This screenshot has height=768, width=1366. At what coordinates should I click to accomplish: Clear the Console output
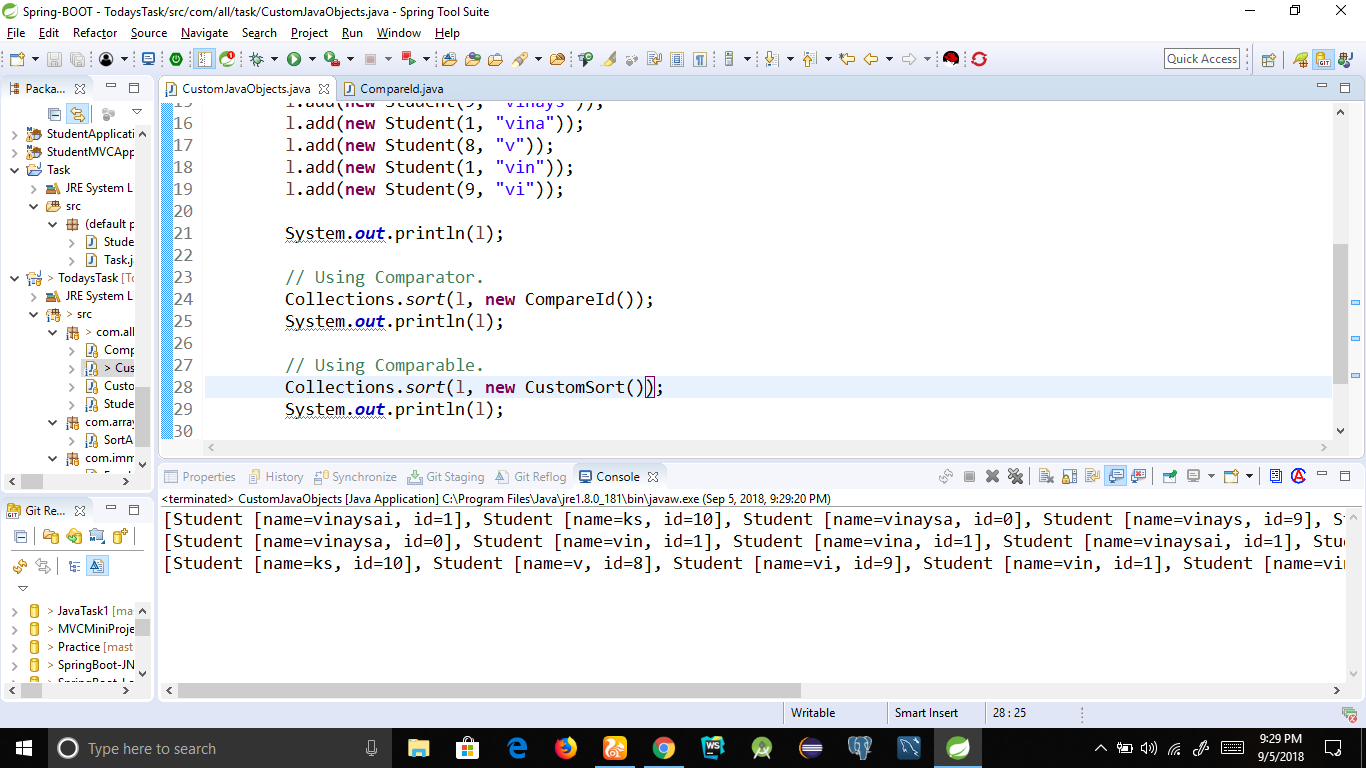[x=1046, y=477]
